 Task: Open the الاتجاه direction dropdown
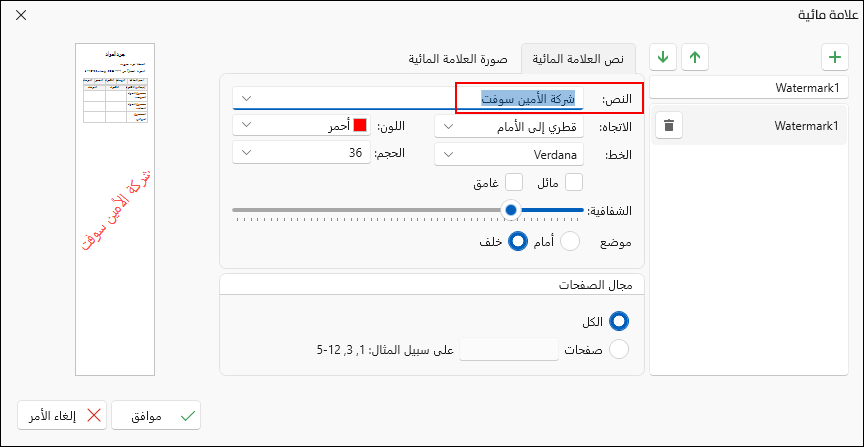point(509,126)
